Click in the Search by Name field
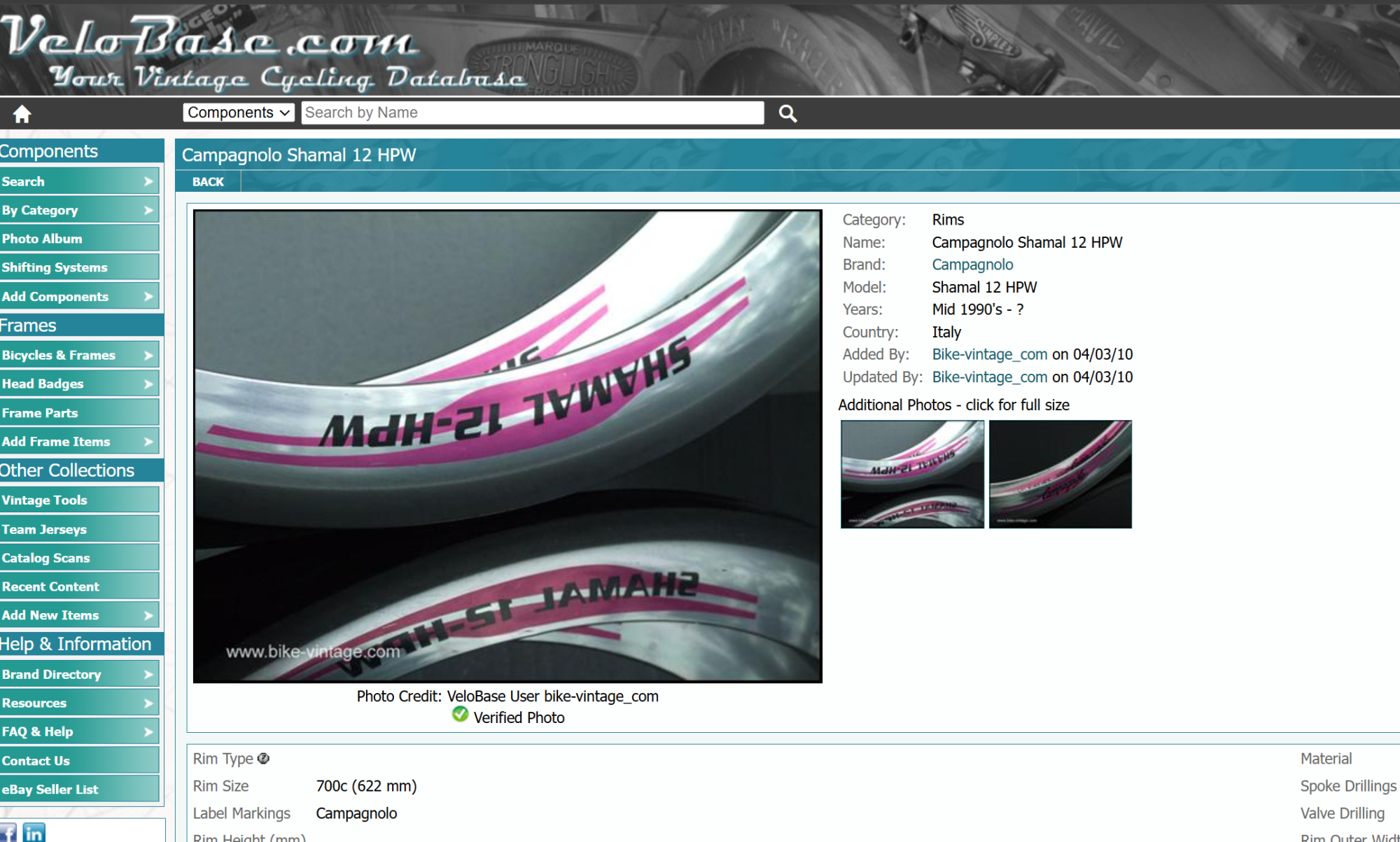The height and width of the screenshot is (842, 1400). (x=532, y=113)
